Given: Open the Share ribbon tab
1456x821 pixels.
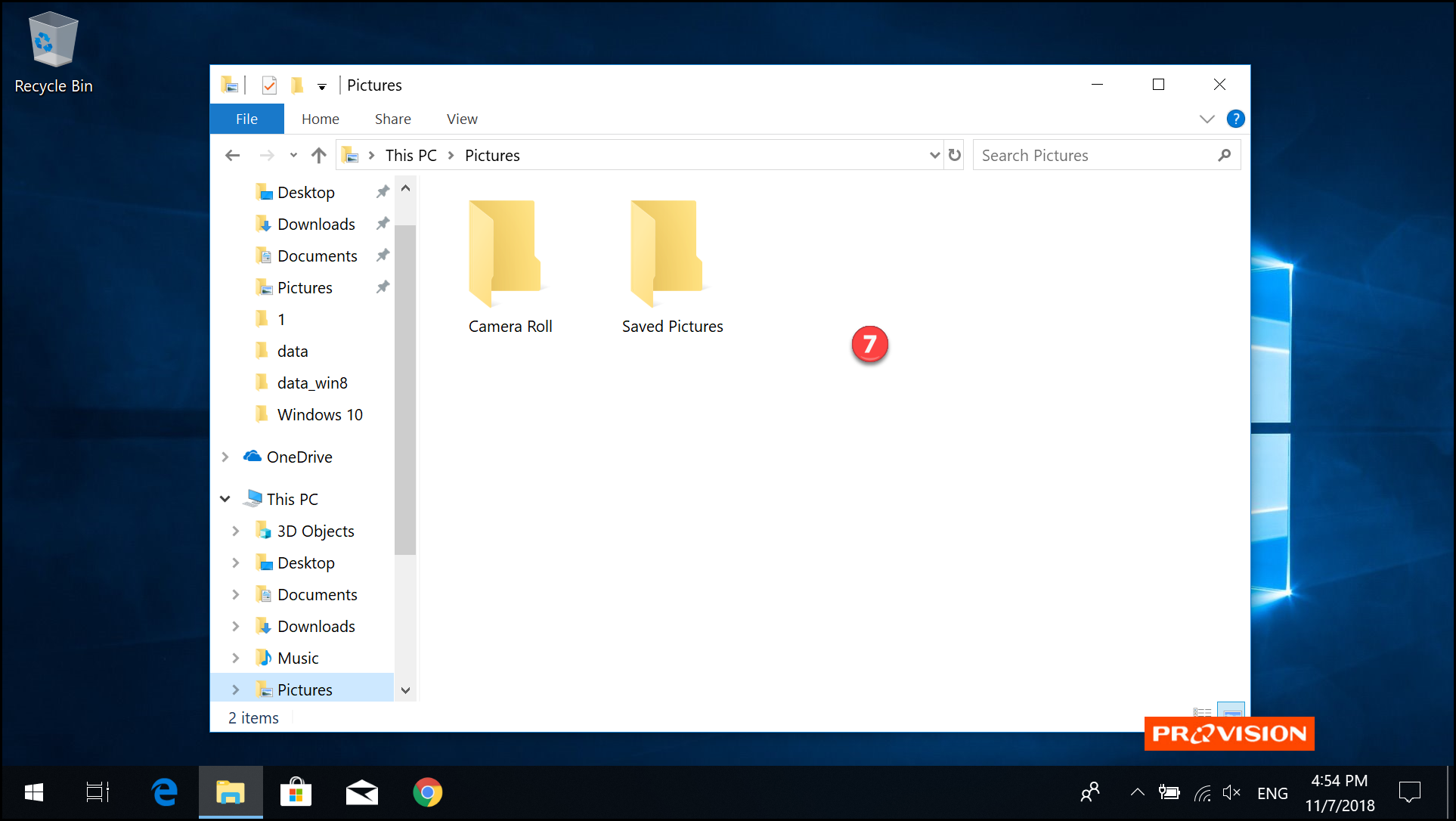Looking at the screenshot, I should pos(392,118).
